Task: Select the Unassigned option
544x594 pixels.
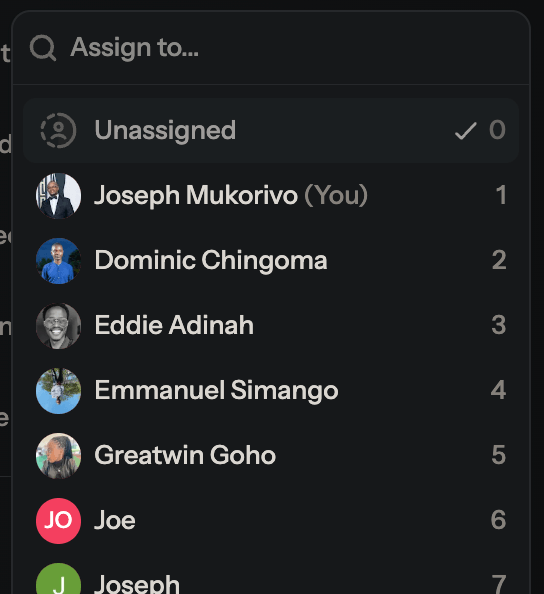Action: pos(271,130)
